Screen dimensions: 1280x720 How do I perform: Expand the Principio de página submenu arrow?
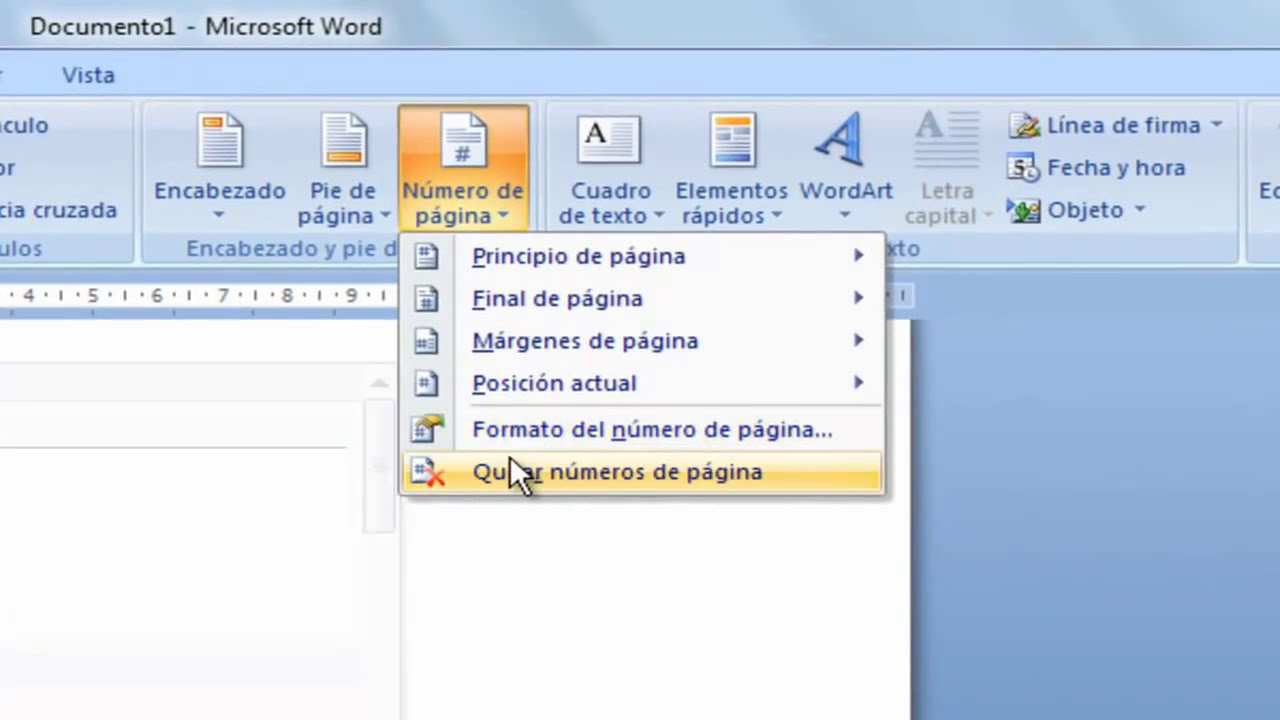tap(858, 256)
